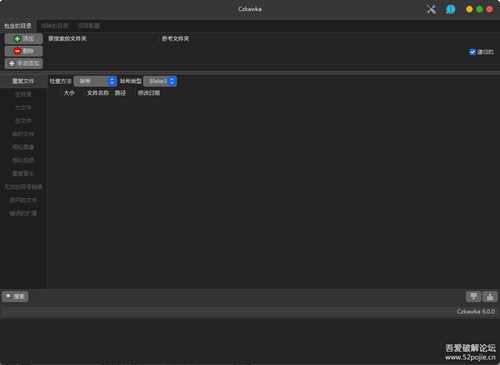Click the Czkawka 6.0.0 version label
The height and width of the screenshot is (365, 500).
tap(476, 312)
